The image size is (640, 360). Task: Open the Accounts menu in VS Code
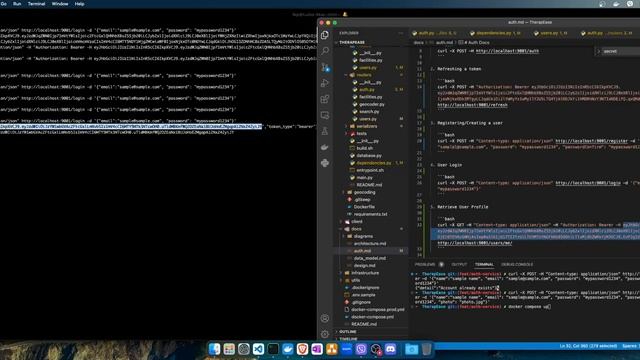(325, 318)
